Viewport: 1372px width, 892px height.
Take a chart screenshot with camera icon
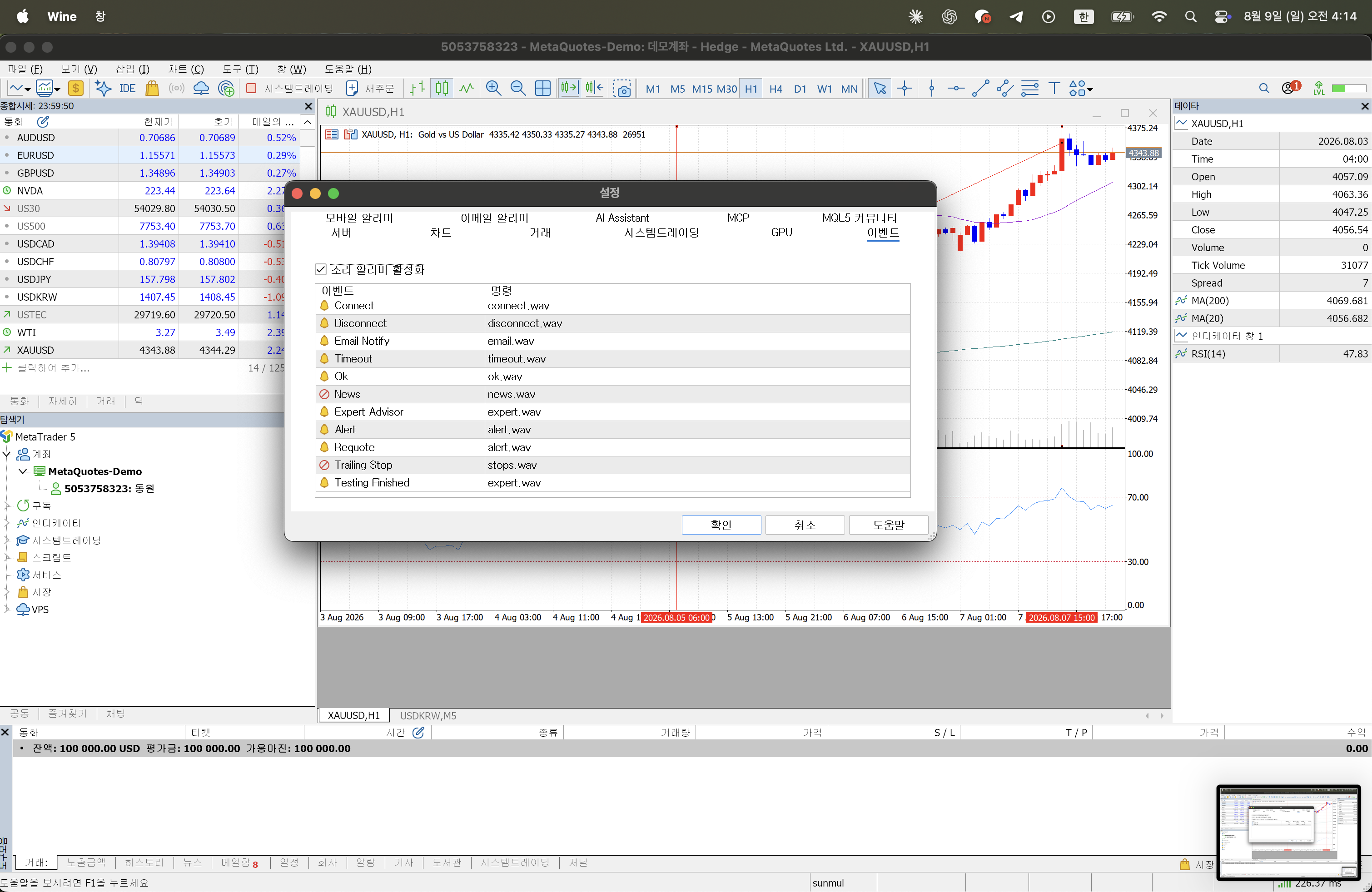622,89
